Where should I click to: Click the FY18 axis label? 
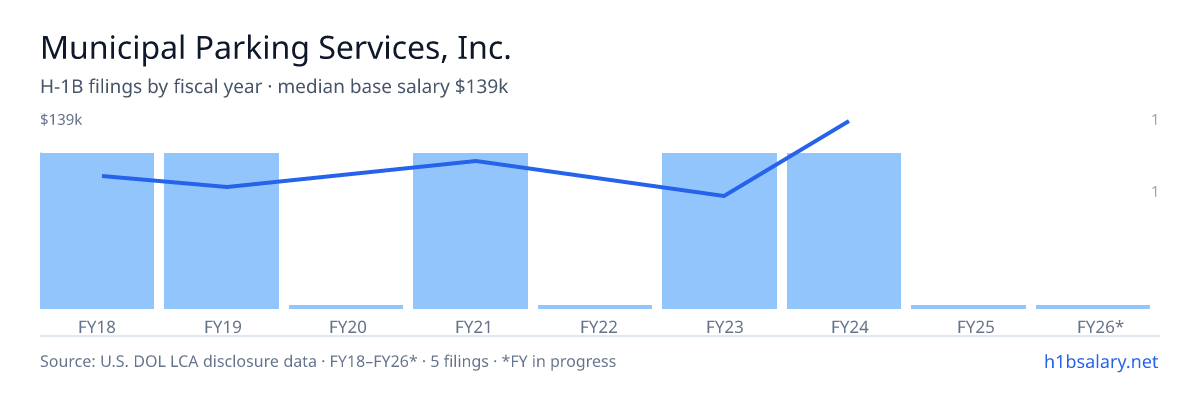pyautogui.click(x=97, y=326)
